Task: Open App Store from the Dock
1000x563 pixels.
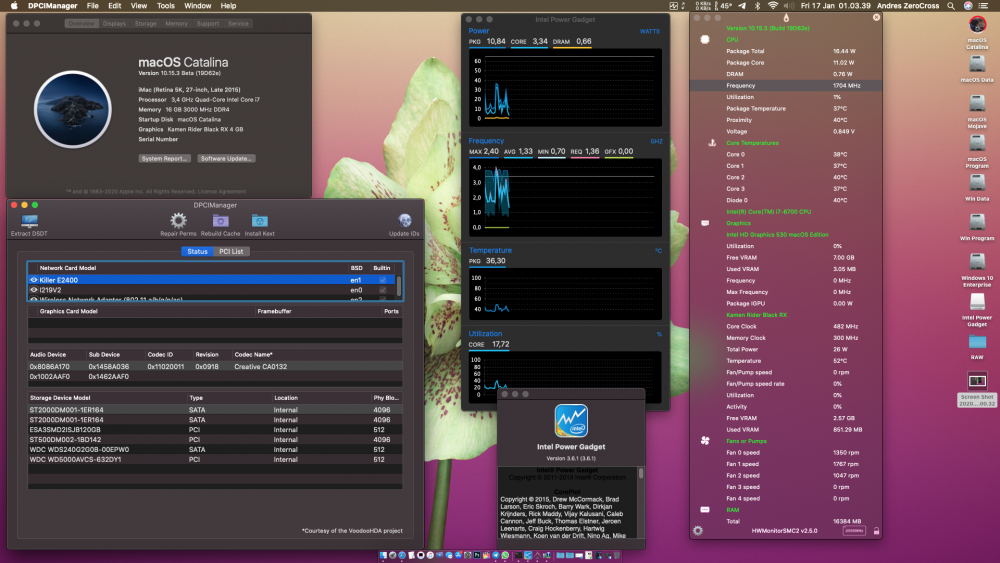Action: coord(458,555)
